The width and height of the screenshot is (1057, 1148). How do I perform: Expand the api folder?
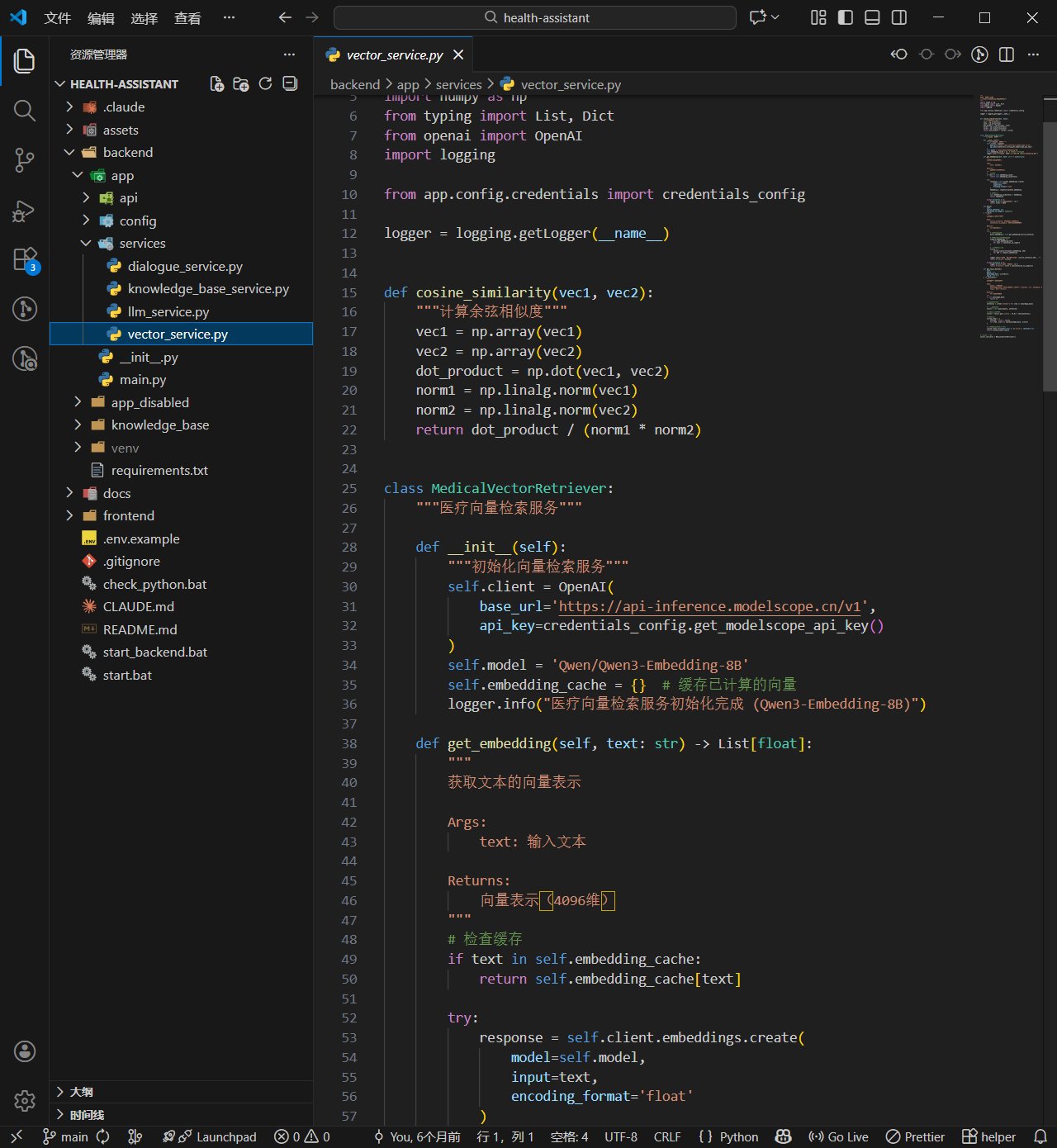click(182, 197)
